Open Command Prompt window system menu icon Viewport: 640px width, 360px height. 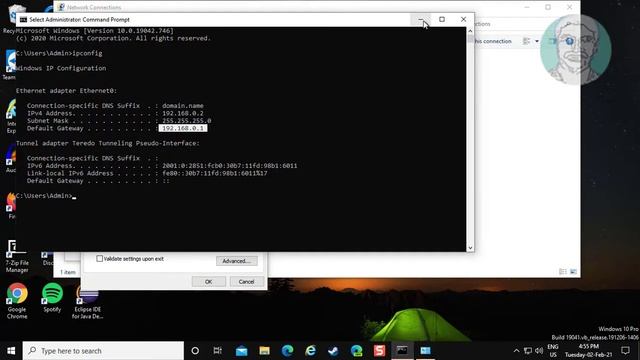pyautogui.click(x=23, y=20)
